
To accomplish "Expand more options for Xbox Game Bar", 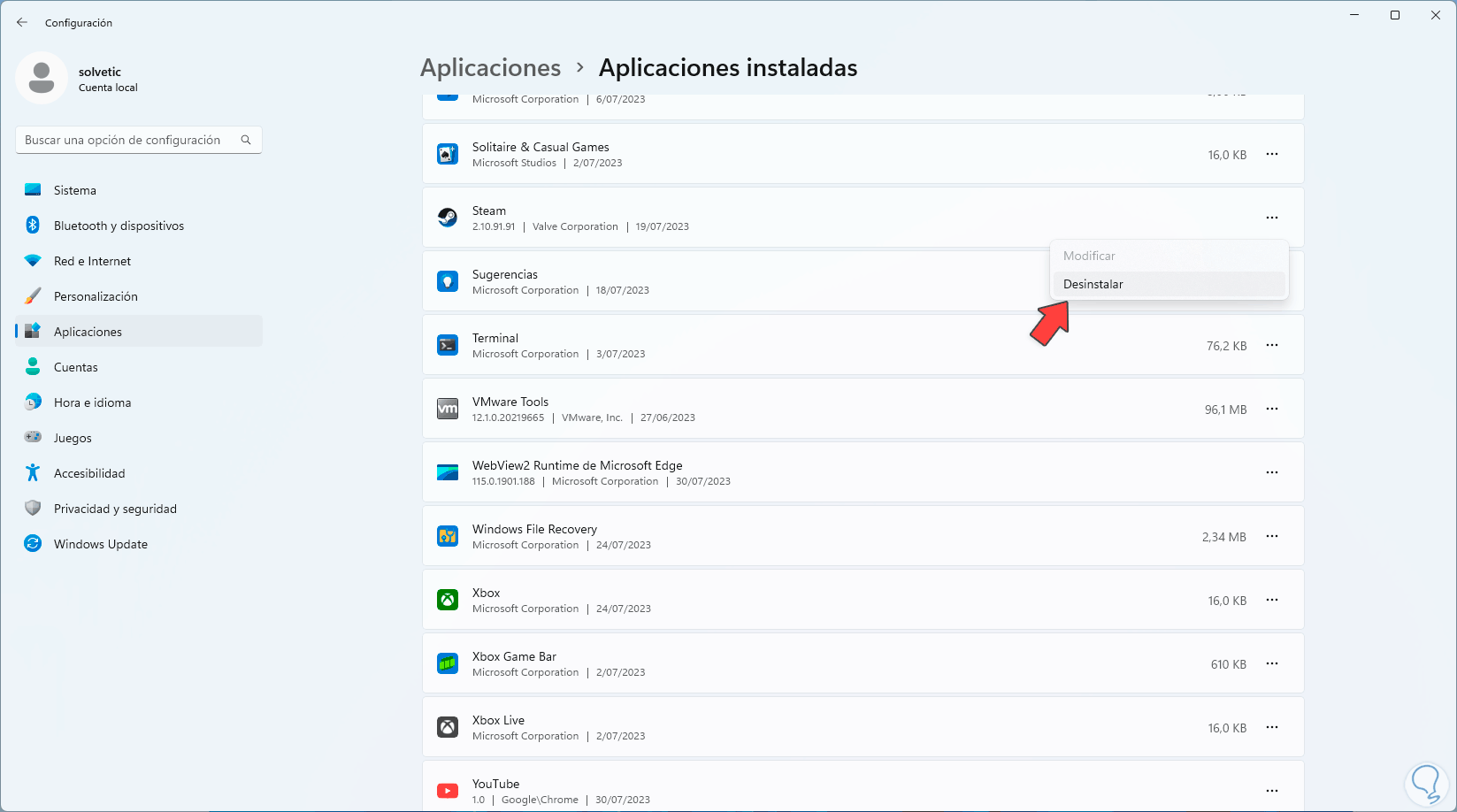I will click(x=1272, y=663).
